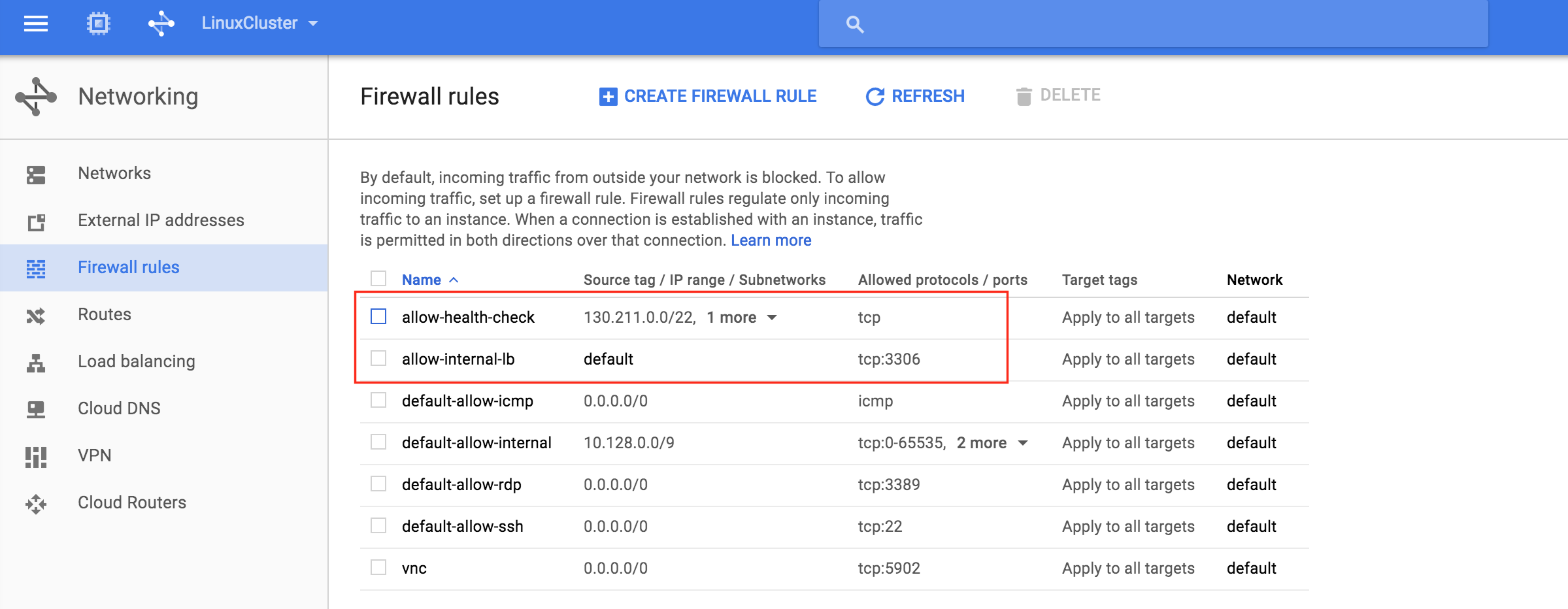Viewport: 1568px width, 609px height.
Task: Click the VPN sidebar icon
Action: pyautogui.click(x=36, y=457)
